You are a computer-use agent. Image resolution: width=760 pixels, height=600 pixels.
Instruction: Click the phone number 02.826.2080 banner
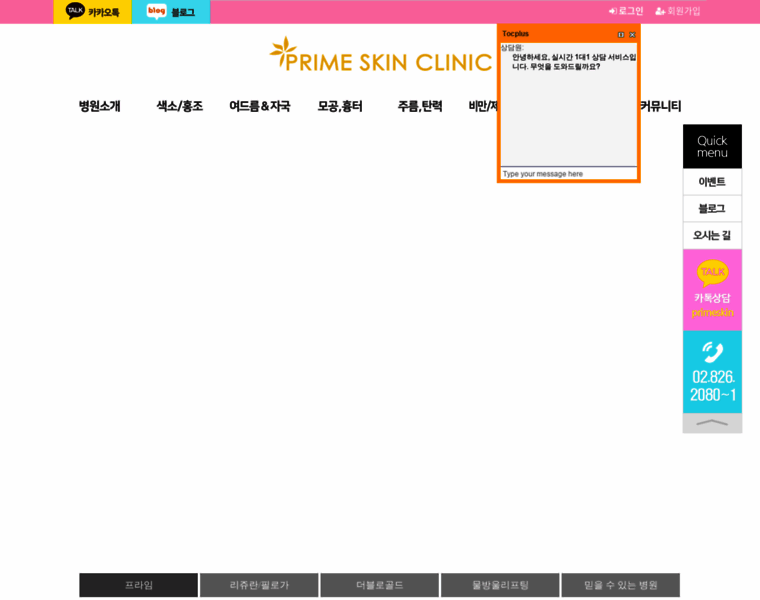click(712, 372)
